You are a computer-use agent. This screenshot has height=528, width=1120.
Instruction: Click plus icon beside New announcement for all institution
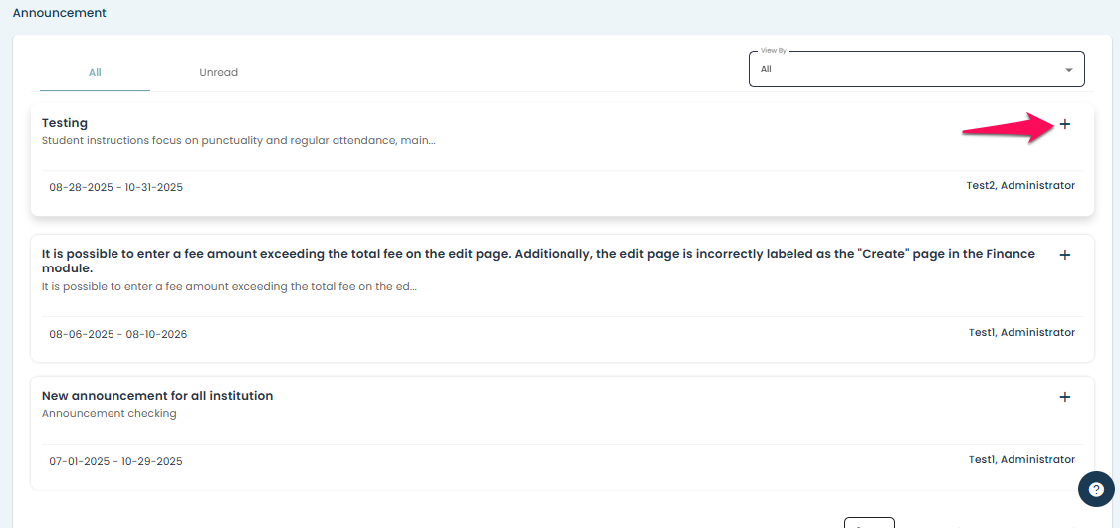(x=1064, y=397)
